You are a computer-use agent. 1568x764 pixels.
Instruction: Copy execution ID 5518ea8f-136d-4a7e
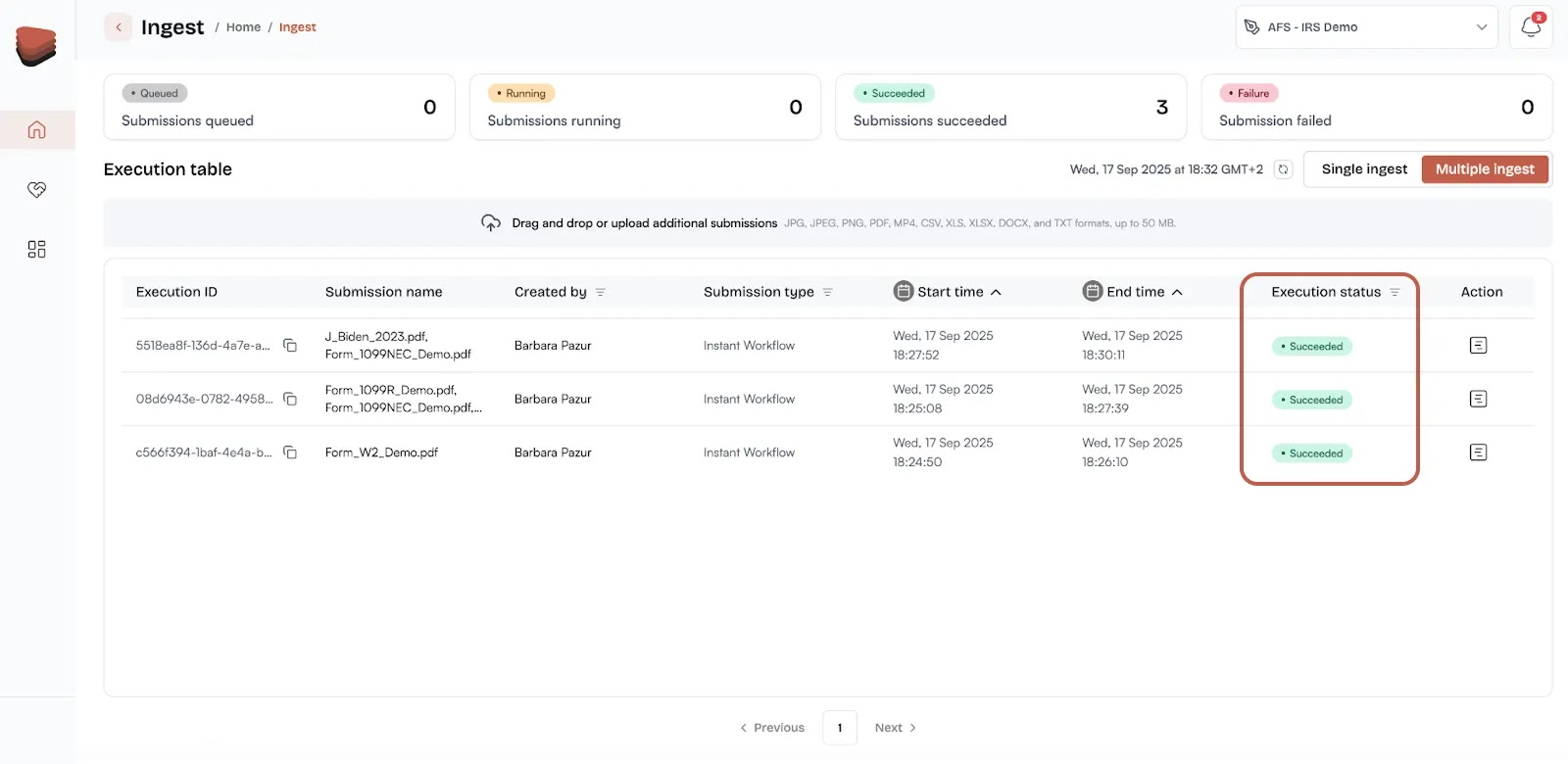tap(290, 345)
